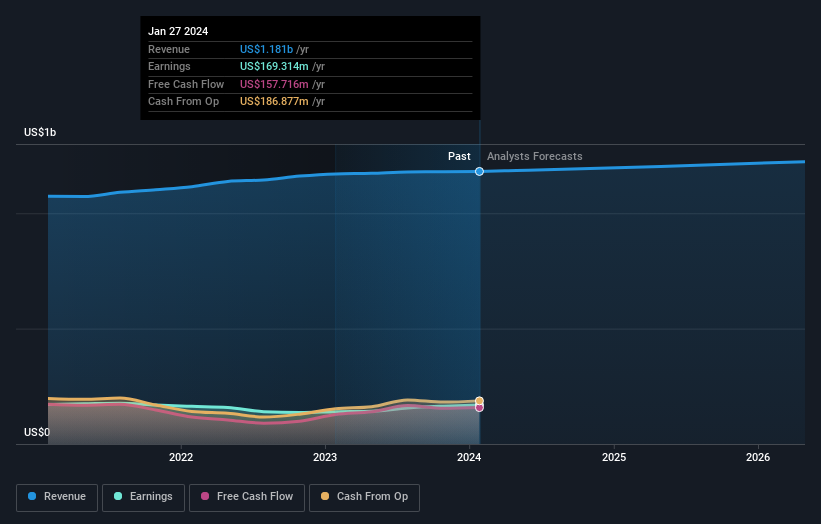Click the US$0 y-axis label
Screen dimensions: 821x524
tap(37, 432)
